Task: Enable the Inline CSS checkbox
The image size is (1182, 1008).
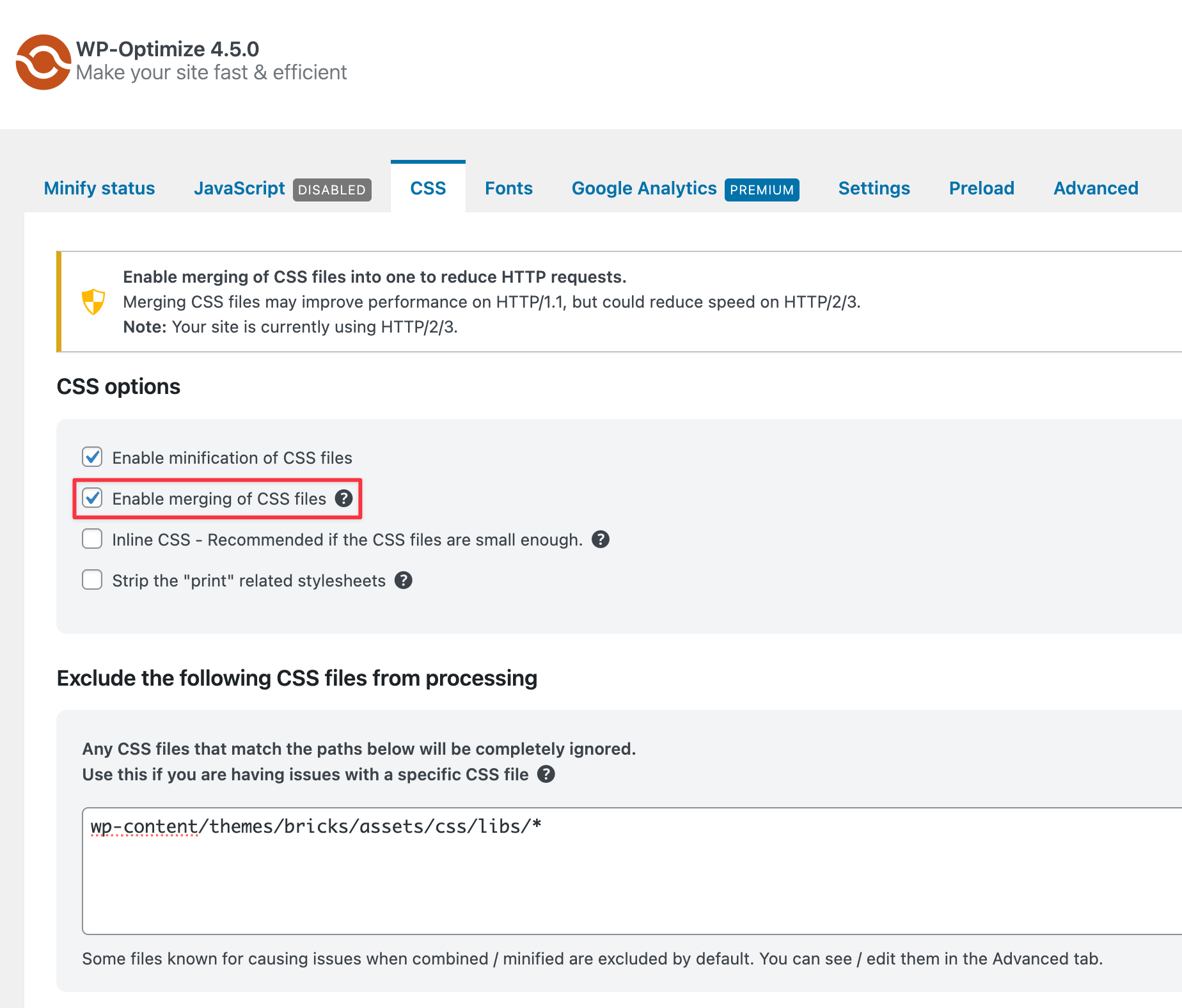Action: pyautogui.click(x=92, y=539)
